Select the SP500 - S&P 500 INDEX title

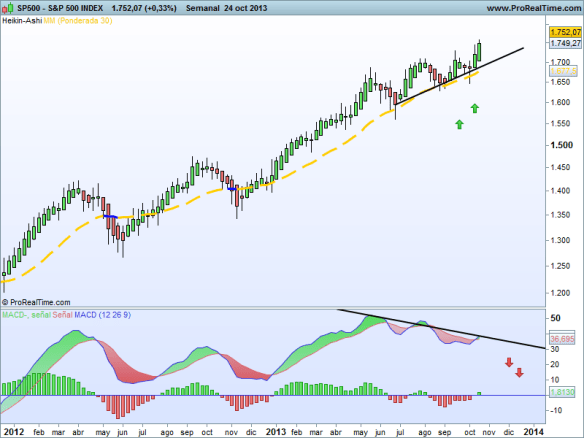[x=60, y=8]
